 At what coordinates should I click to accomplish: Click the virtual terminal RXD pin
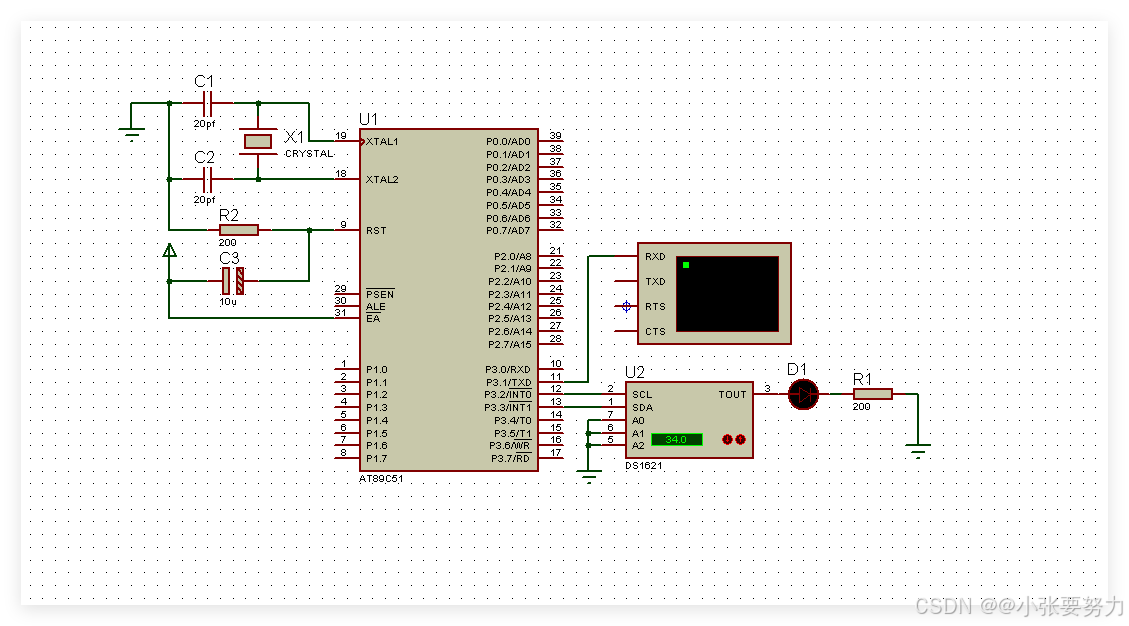coord(655,256)
